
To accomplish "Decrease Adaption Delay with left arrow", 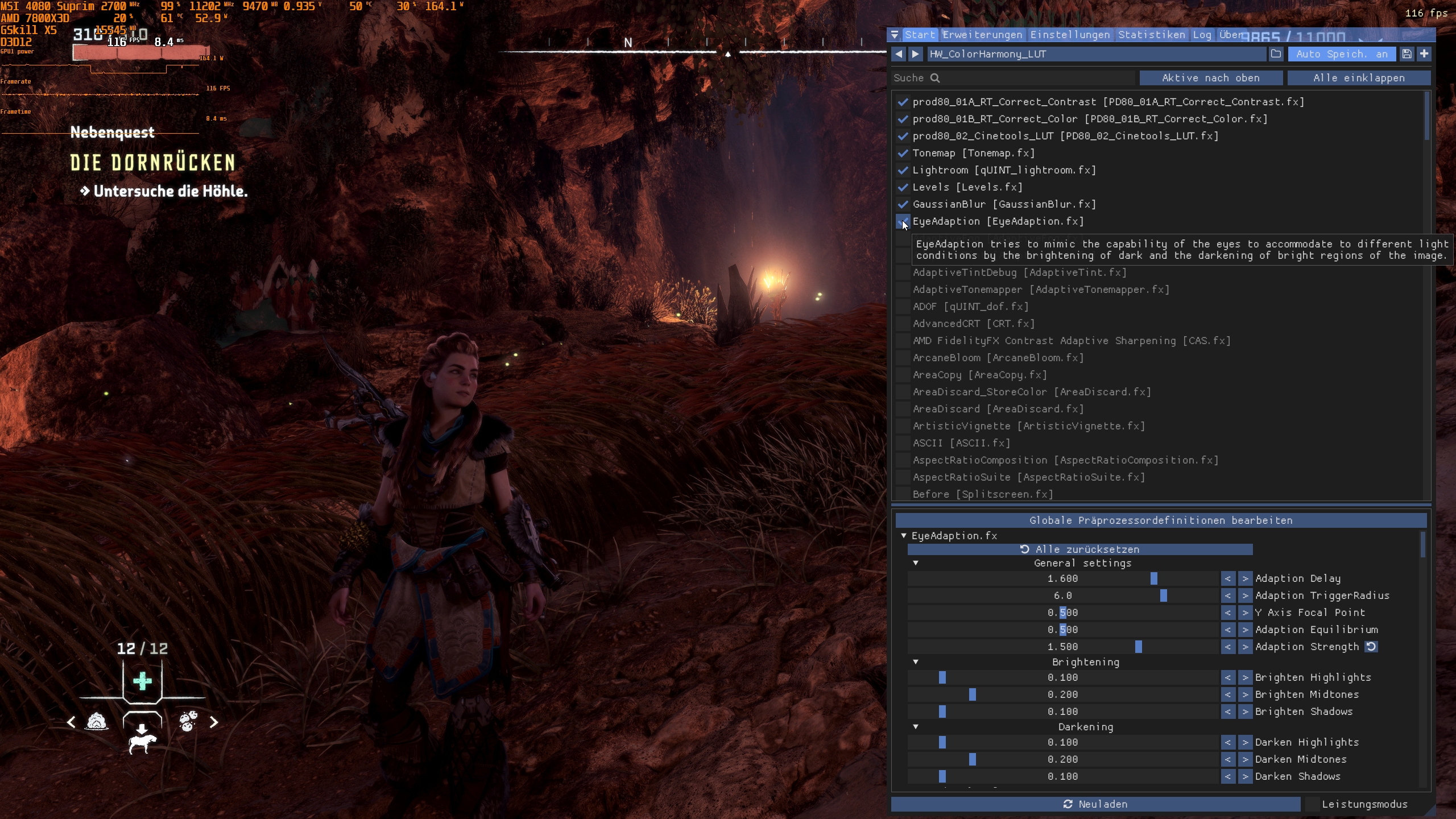I will tap(1228, 578).
